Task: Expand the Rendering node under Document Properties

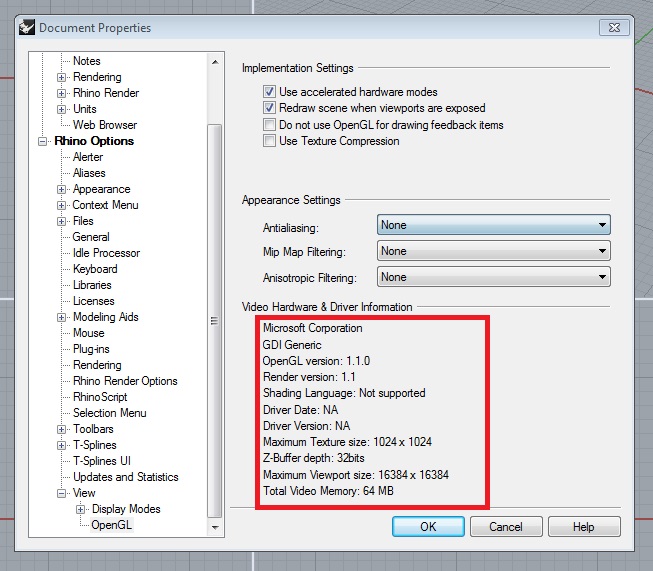Action: pos(61,77)
